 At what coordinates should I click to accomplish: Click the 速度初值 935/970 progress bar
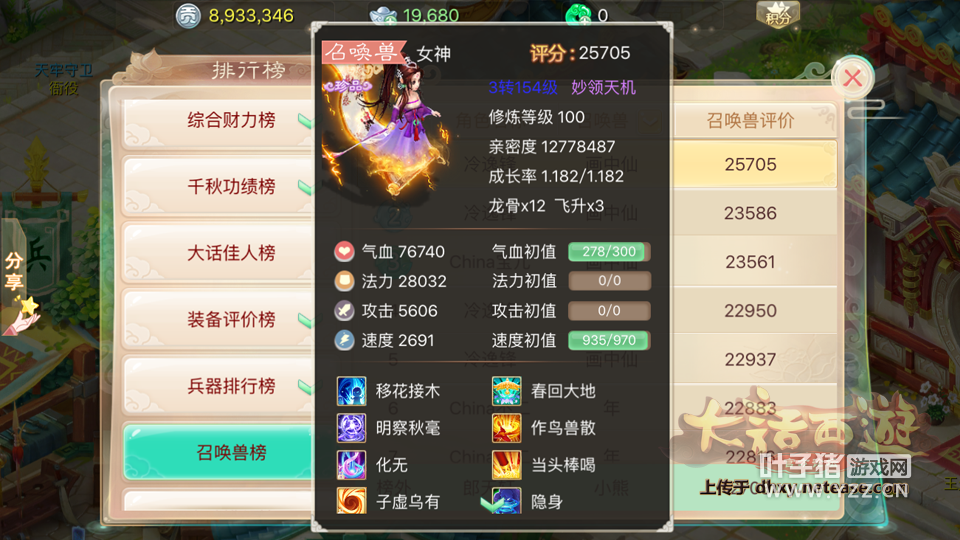pos(609,340)
